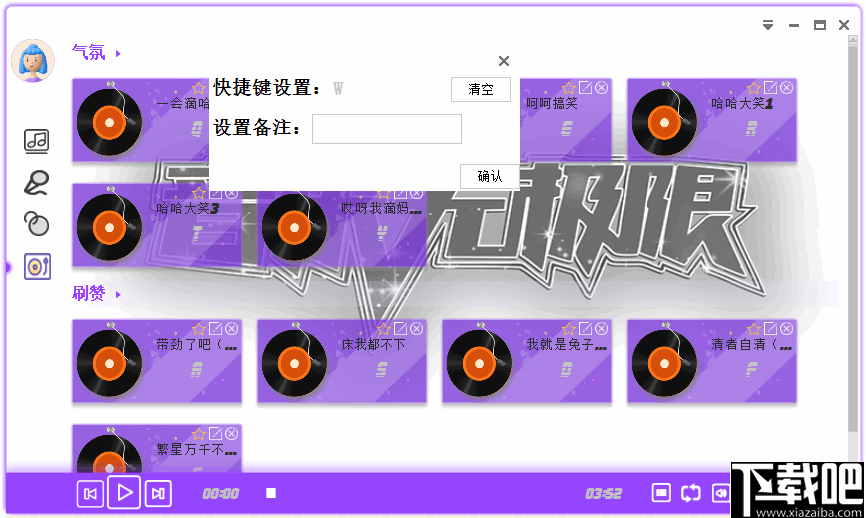Click the 清空 button in shortcut dialog
This screenshot has width=866, height=518.
coord(480,89)
